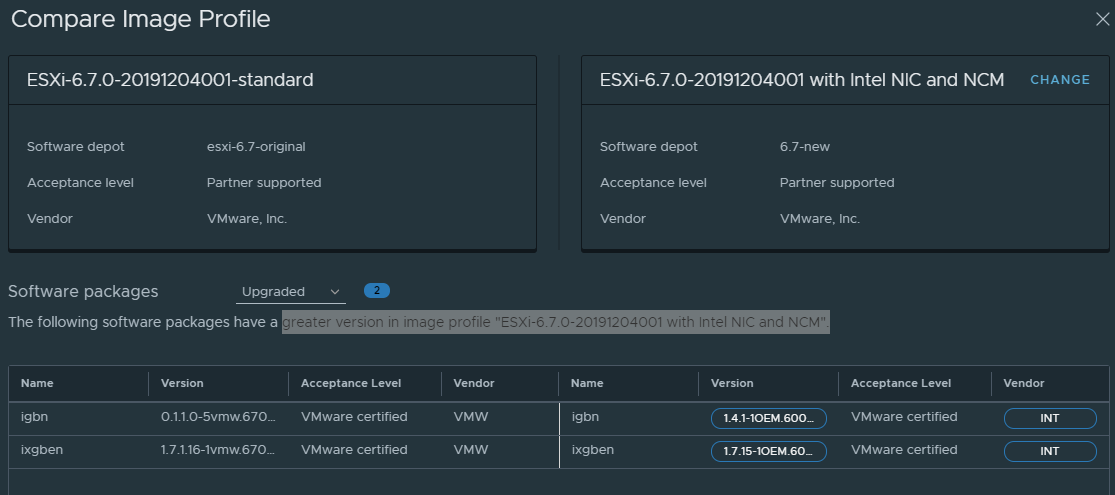Image resolution: width=1115 pixels, height=495 pixels.
Task: Sort by Name in the Intel NIC profile table
Action: pos(587,383)
